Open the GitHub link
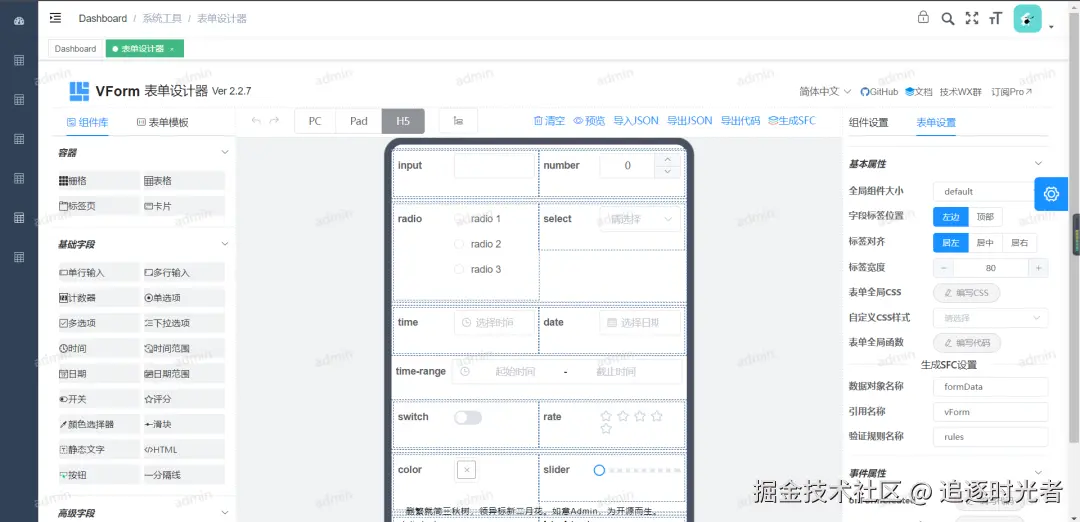Viewport: 1080px width, 522px height. point(879,92)
